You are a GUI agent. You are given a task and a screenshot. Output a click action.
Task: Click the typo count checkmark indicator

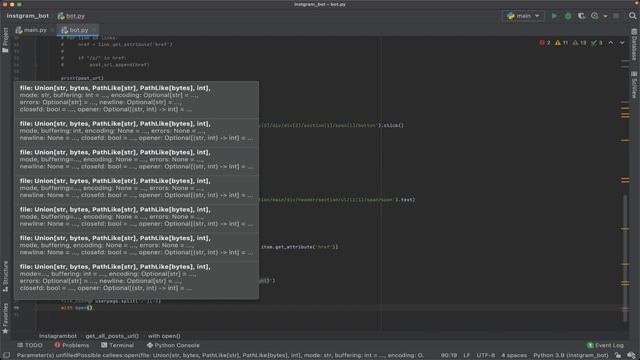pyautogui.click(x=597, y=42)
